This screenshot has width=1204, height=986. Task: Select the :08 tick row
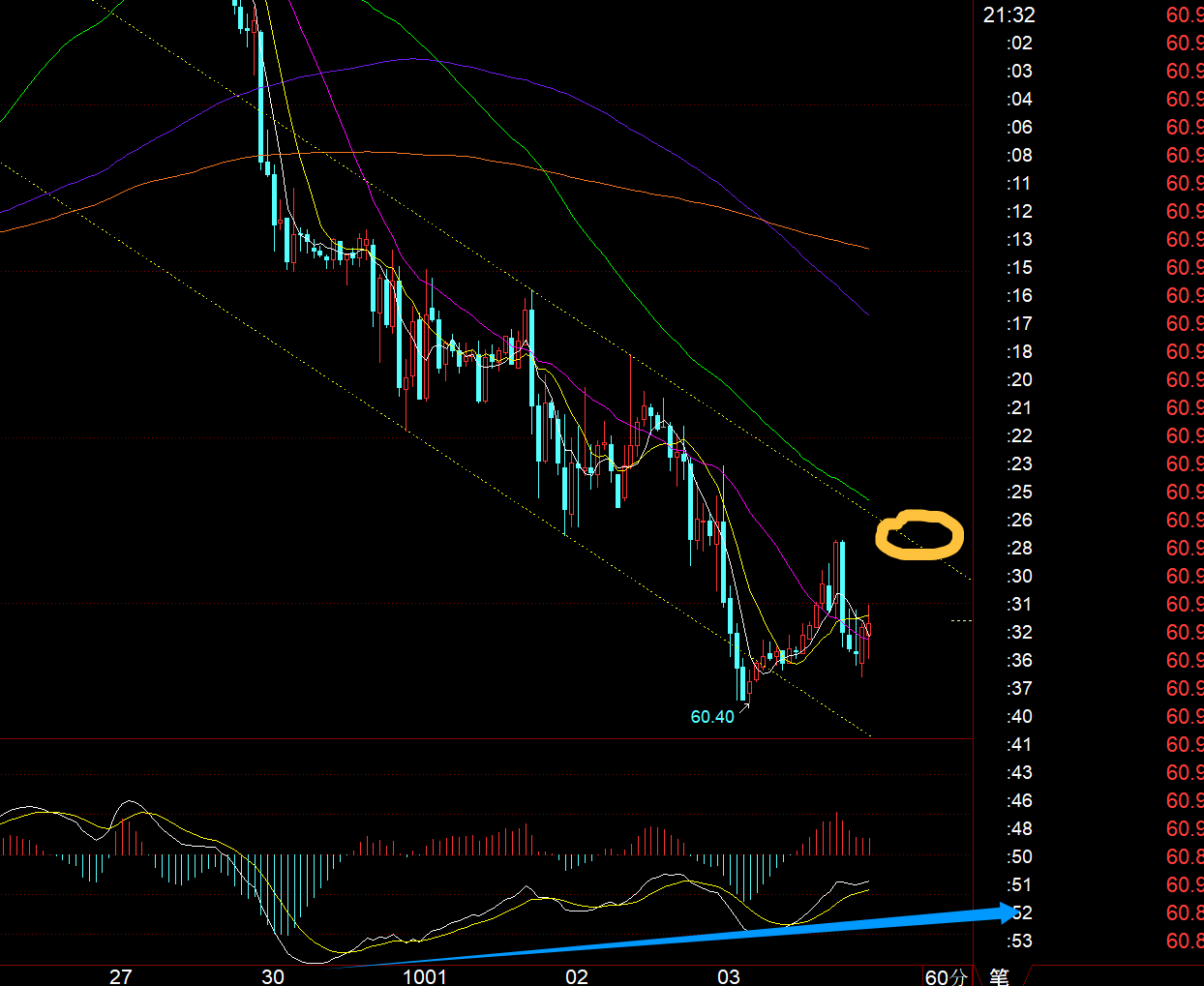coord(1089,155)
